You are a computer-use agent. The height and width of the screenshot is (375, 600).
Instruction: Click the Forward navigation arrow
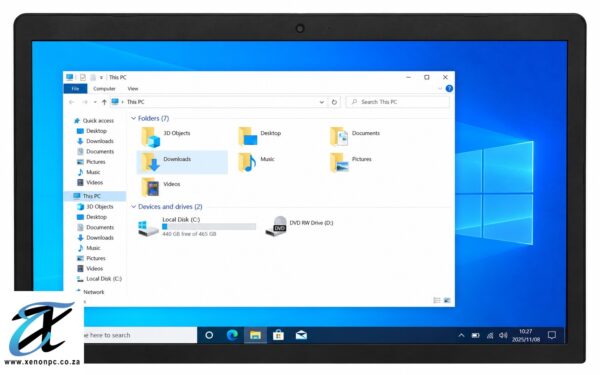click(x=85, y=102)
